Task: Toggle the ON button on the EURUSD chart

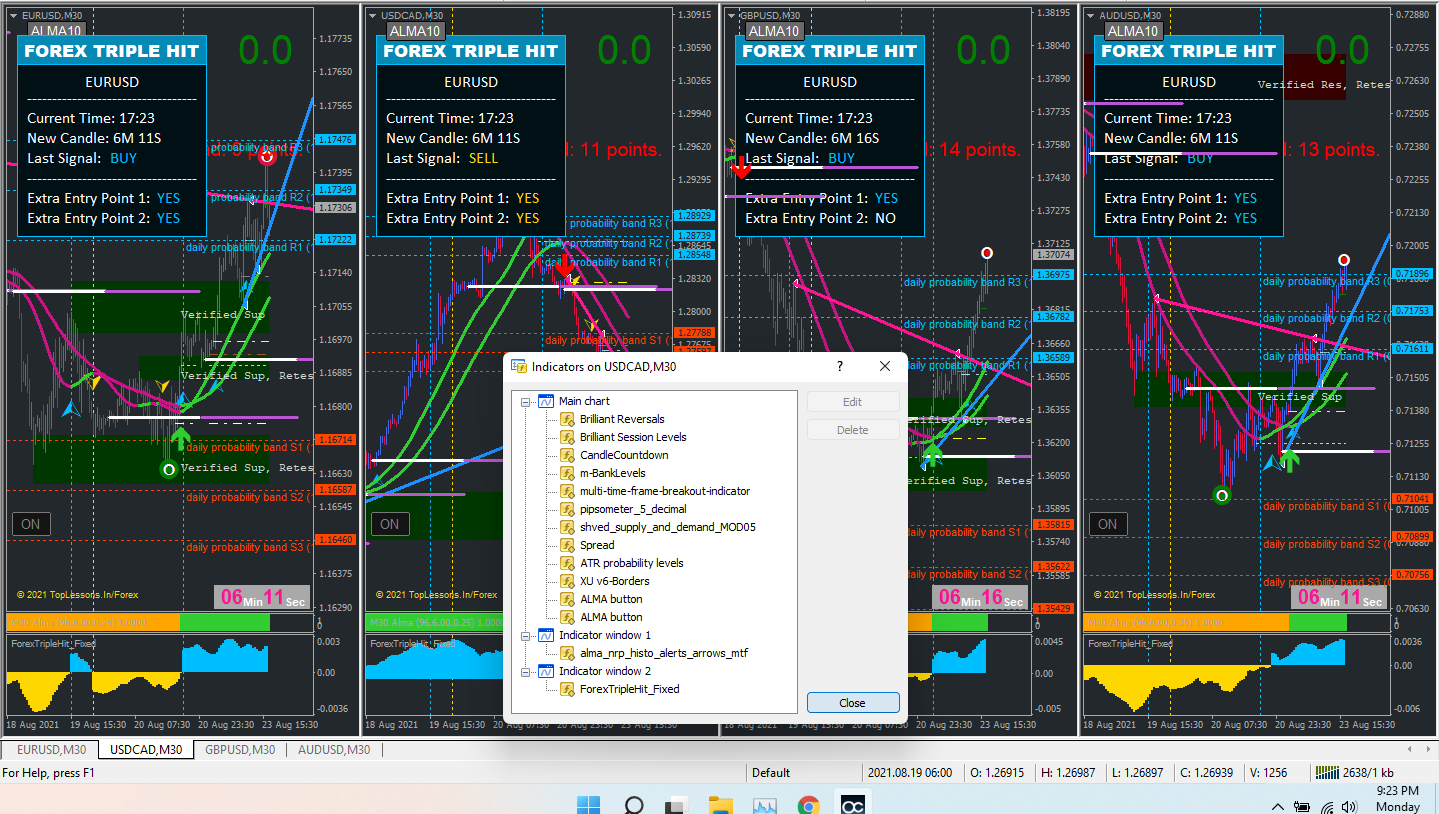Action: click(31, 524)
